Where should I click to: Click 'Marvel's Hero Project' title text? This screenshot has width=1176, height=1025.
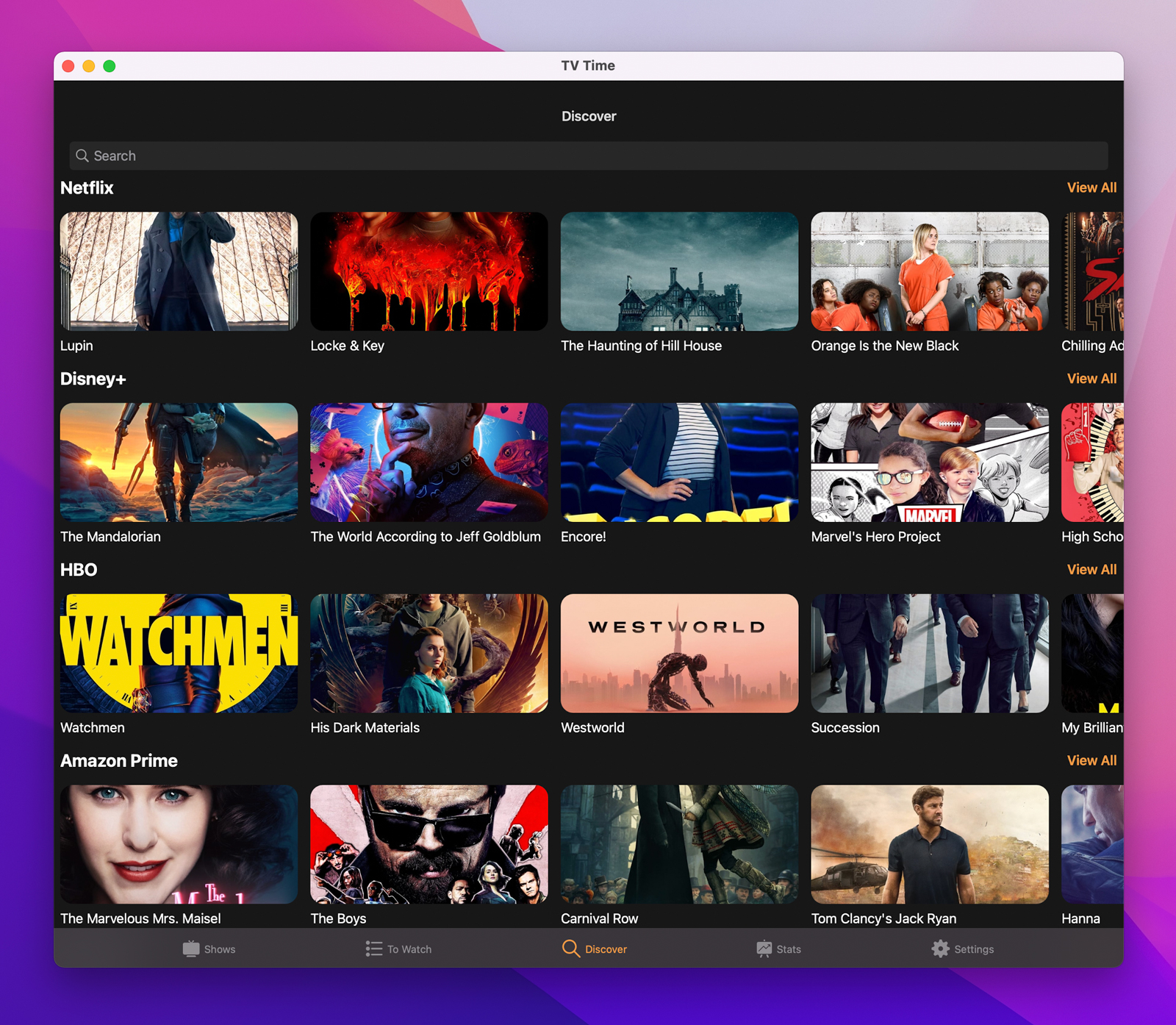(876, 537)
